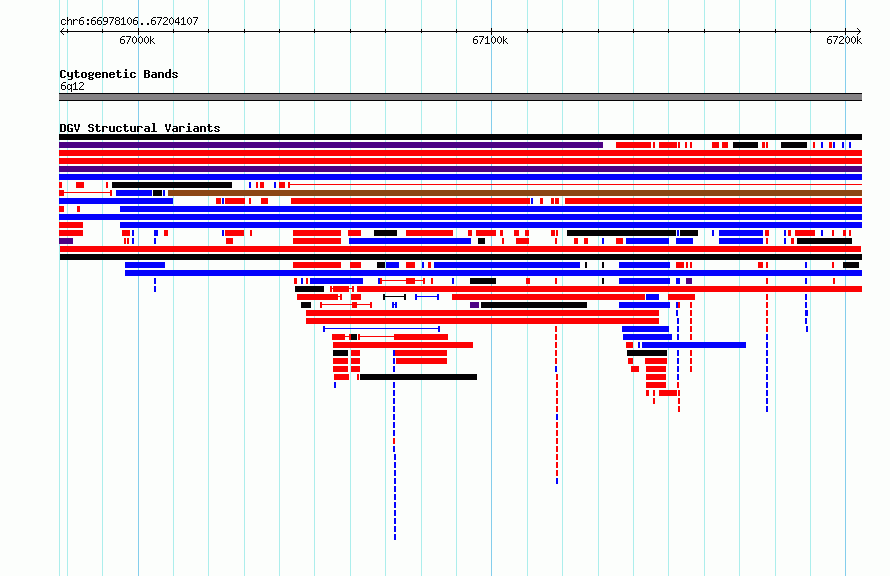This screenshot has width=890, height=576.
Task: Select the blue bar right of the red squares near 67140k
Action: click(694, 345)
